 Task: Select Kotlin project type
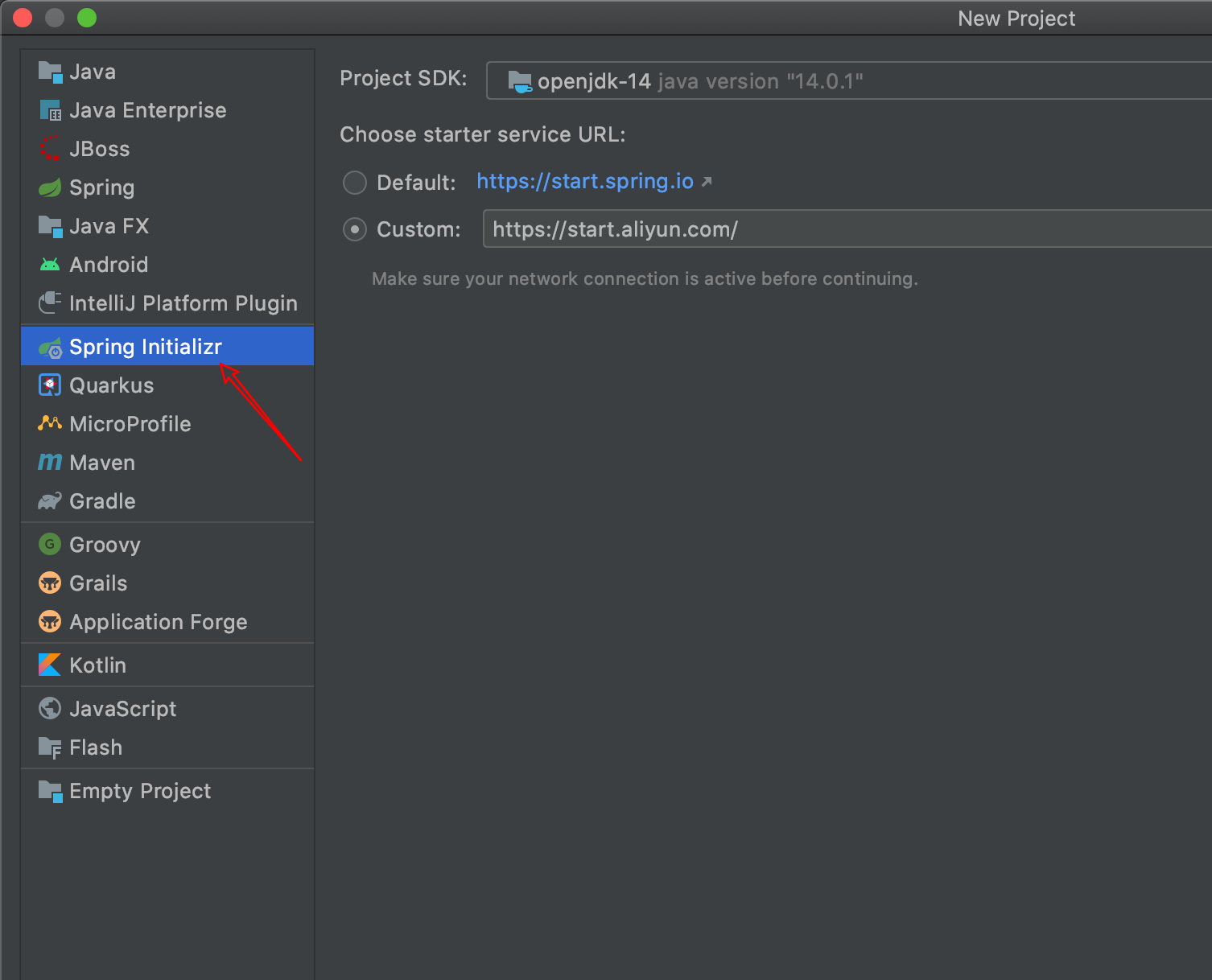pyautogui.click(x=167, y=665)
